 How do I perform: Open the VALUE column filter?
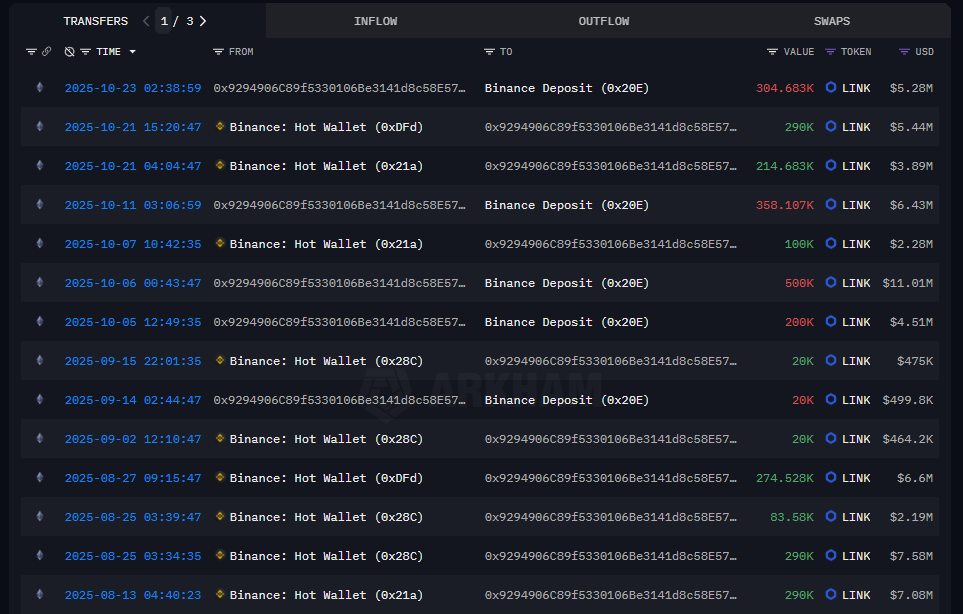pos(773,52)
